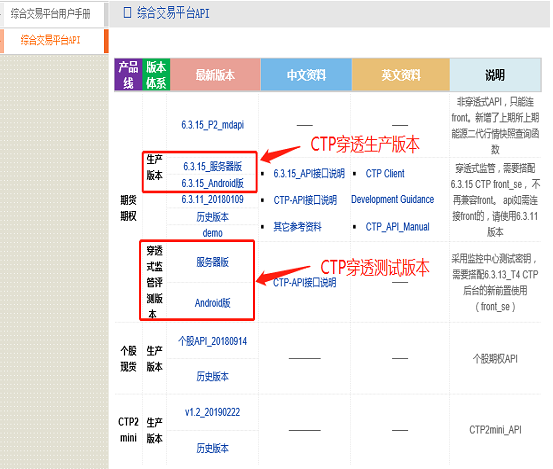This screenshot has width=553, height=469.
Task: Open the v1.2_20190222 CTP2 mini link
Action: pyautogui.click(x=213, y=412)
